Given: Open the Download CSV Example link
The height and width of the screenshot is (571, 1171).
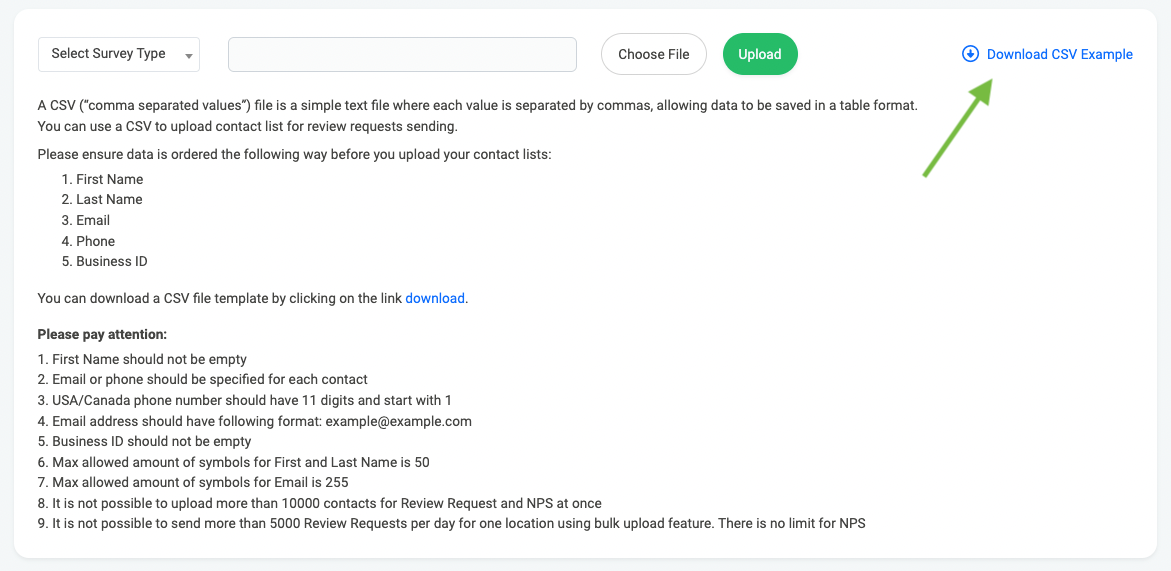Looking at the screenshot, I should coord(1060,54).
